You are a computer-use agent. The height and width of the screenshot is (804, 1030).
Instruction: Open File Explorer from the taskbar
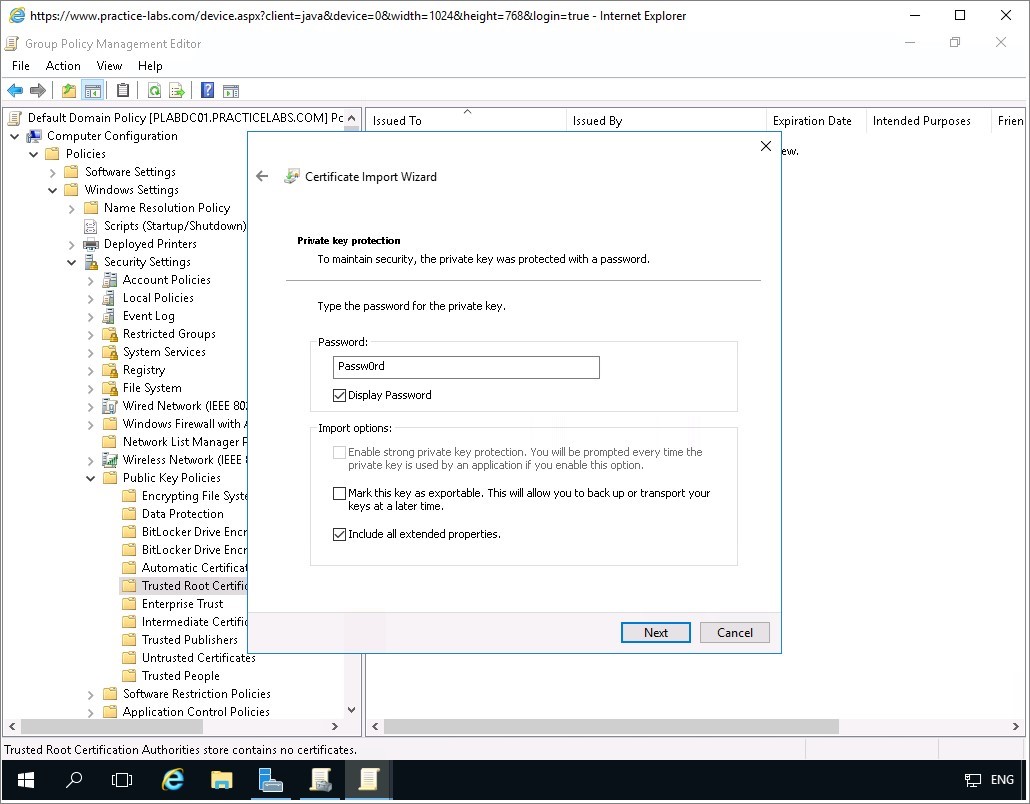click(x=221, y=780)
